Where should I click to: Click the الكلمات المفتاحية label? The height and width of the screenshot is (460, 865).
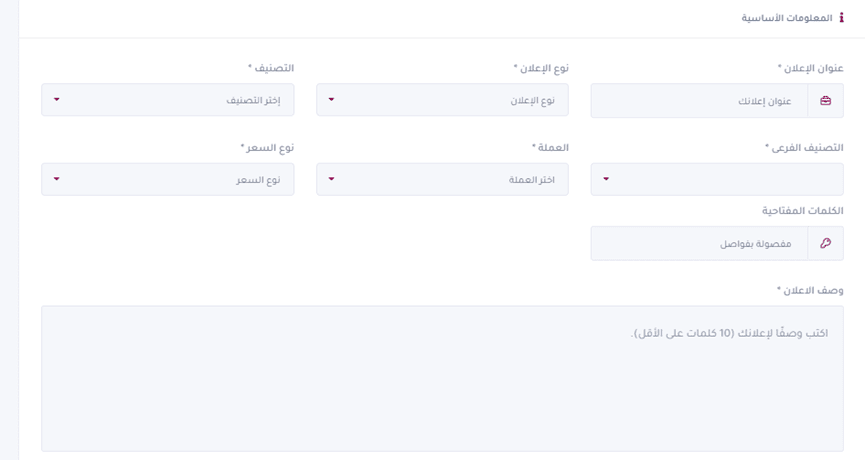point(803,210)
